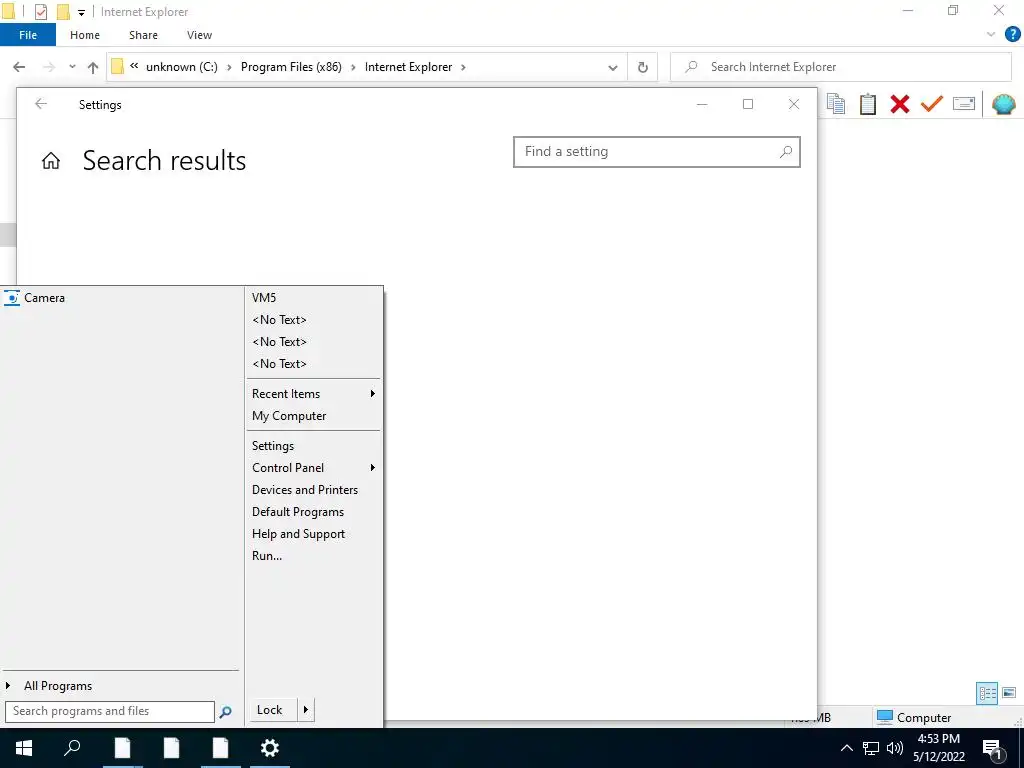Click the quick access new folder icon
Viewport: 1024px width, 768px height.
click(x=63, y=12)
